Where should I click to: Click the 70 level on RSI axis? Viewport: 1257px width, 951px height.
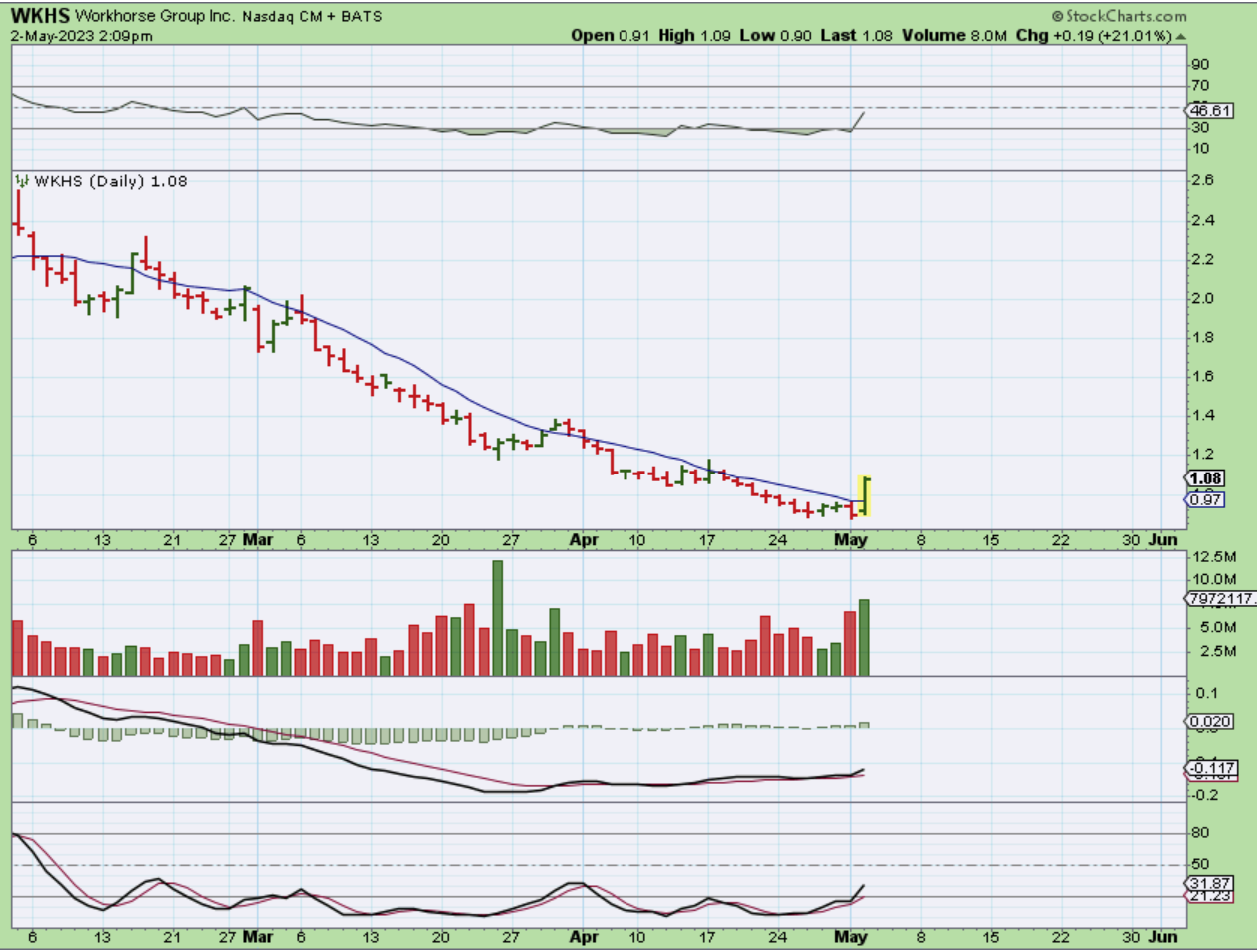click(1200, 87)
